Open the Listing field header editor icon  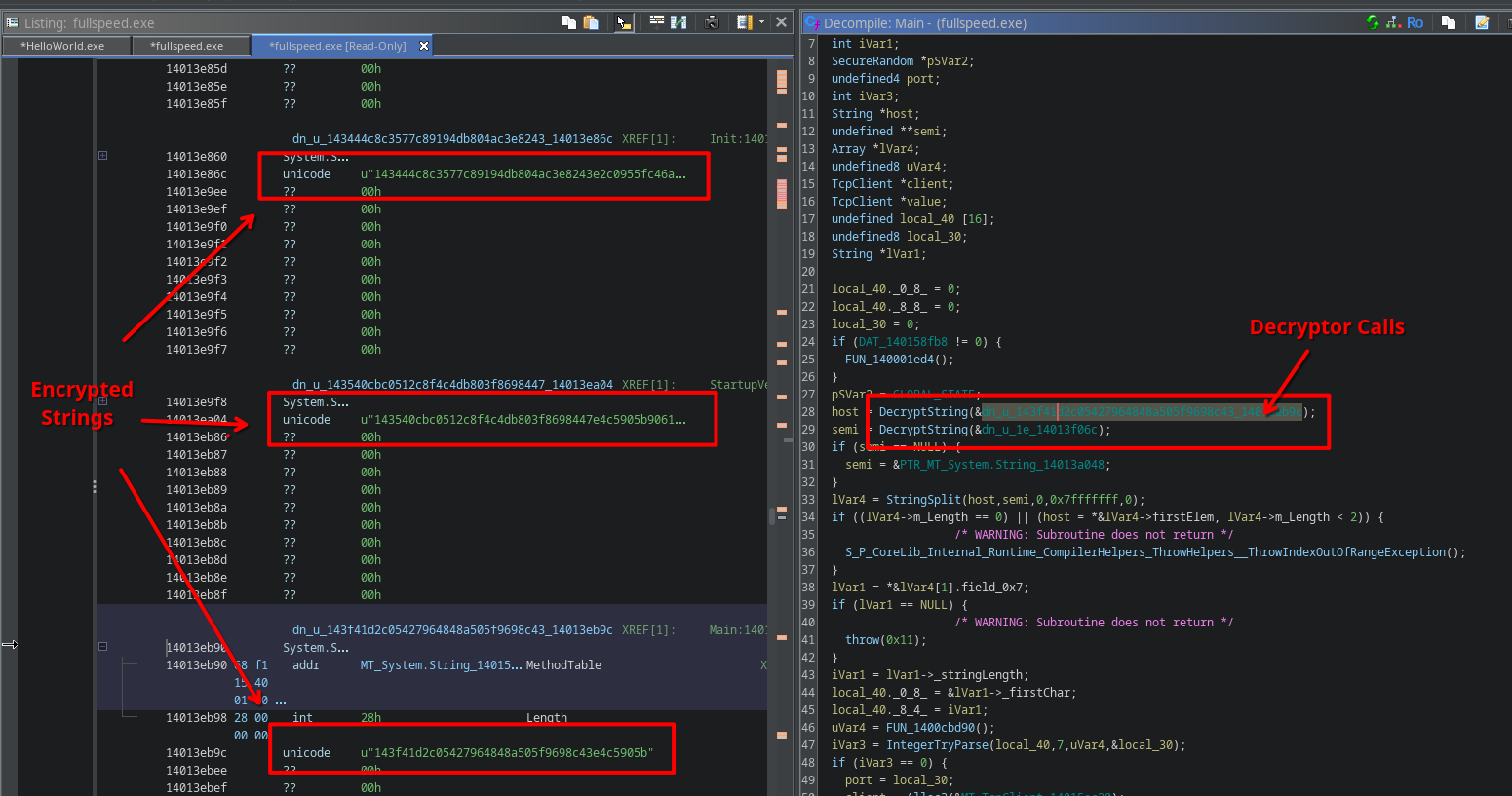(x=656, y=22)
